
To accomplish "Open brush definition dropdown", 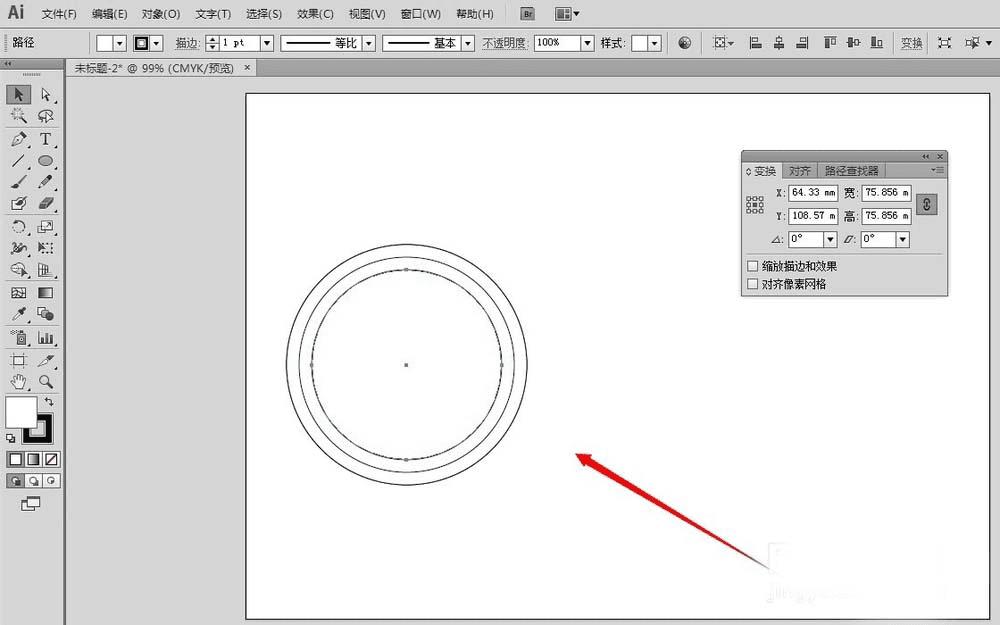I will 468,43.
